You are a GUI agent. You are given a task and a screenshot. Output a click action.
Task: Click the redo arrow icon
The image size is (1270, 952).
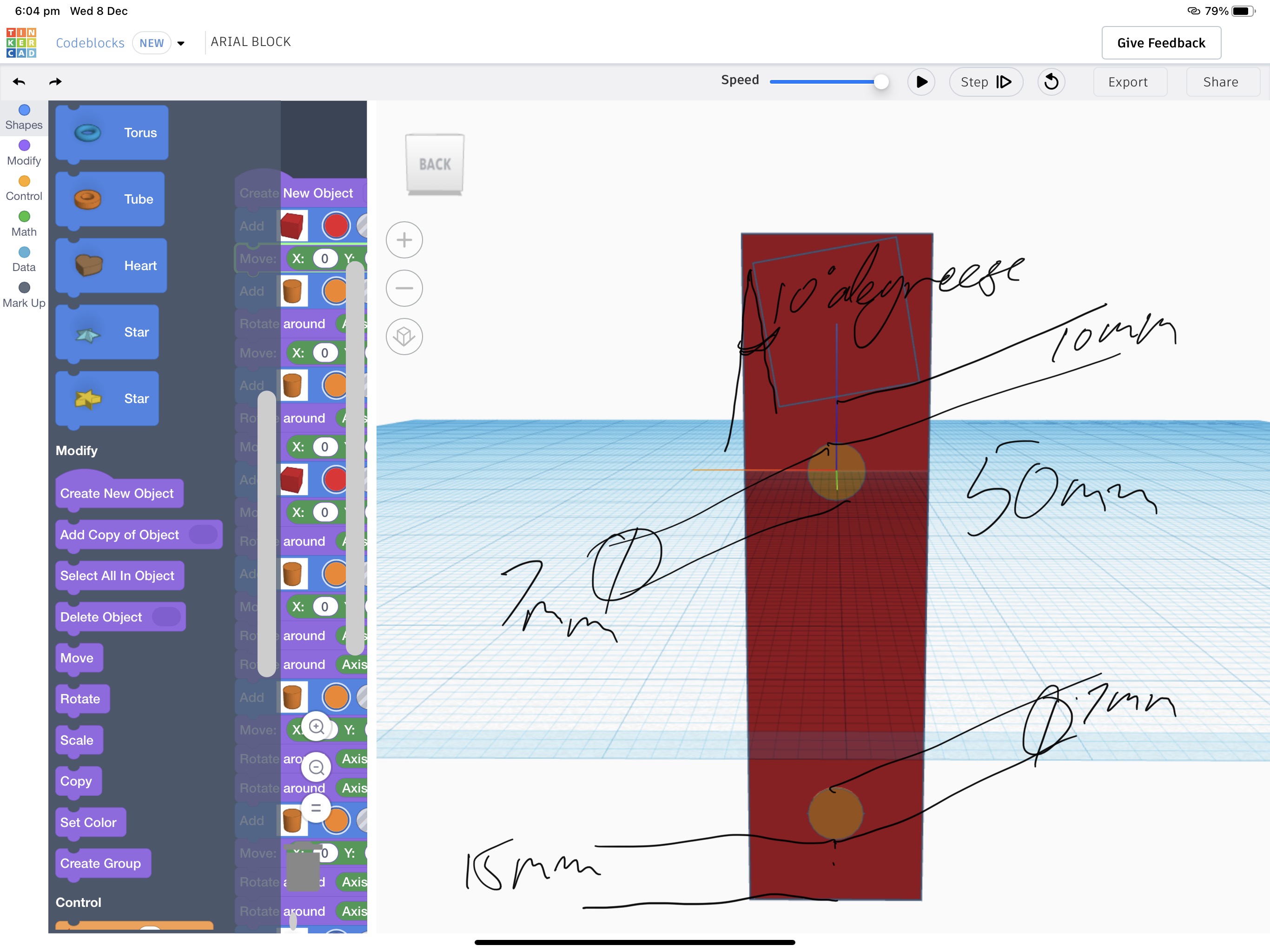(x=55, y=81)
